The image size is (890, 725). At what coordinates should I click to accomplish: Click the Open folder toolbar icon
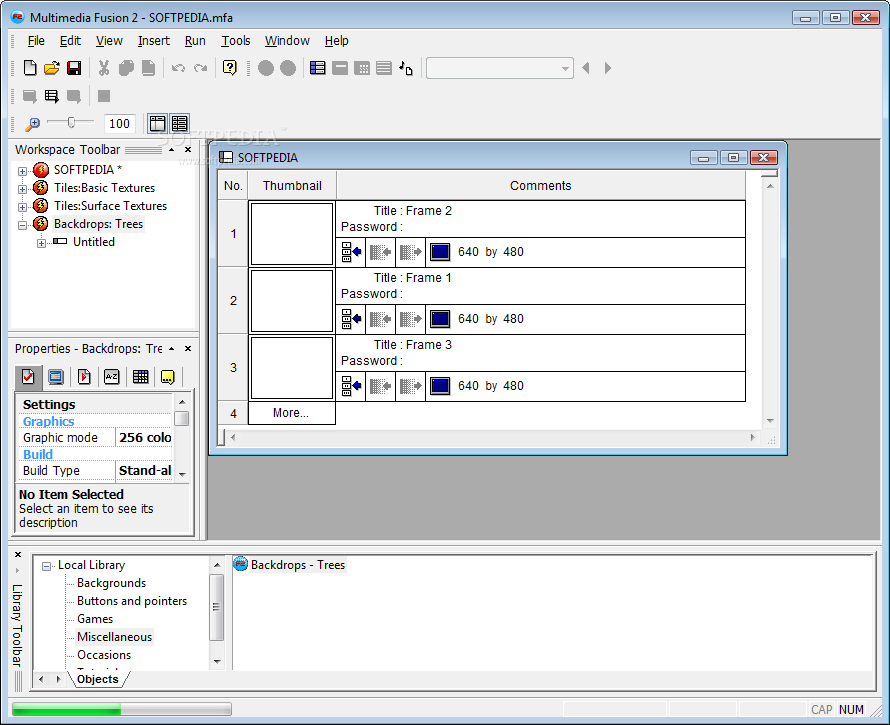pyautogui.click(x=52, y=68)
